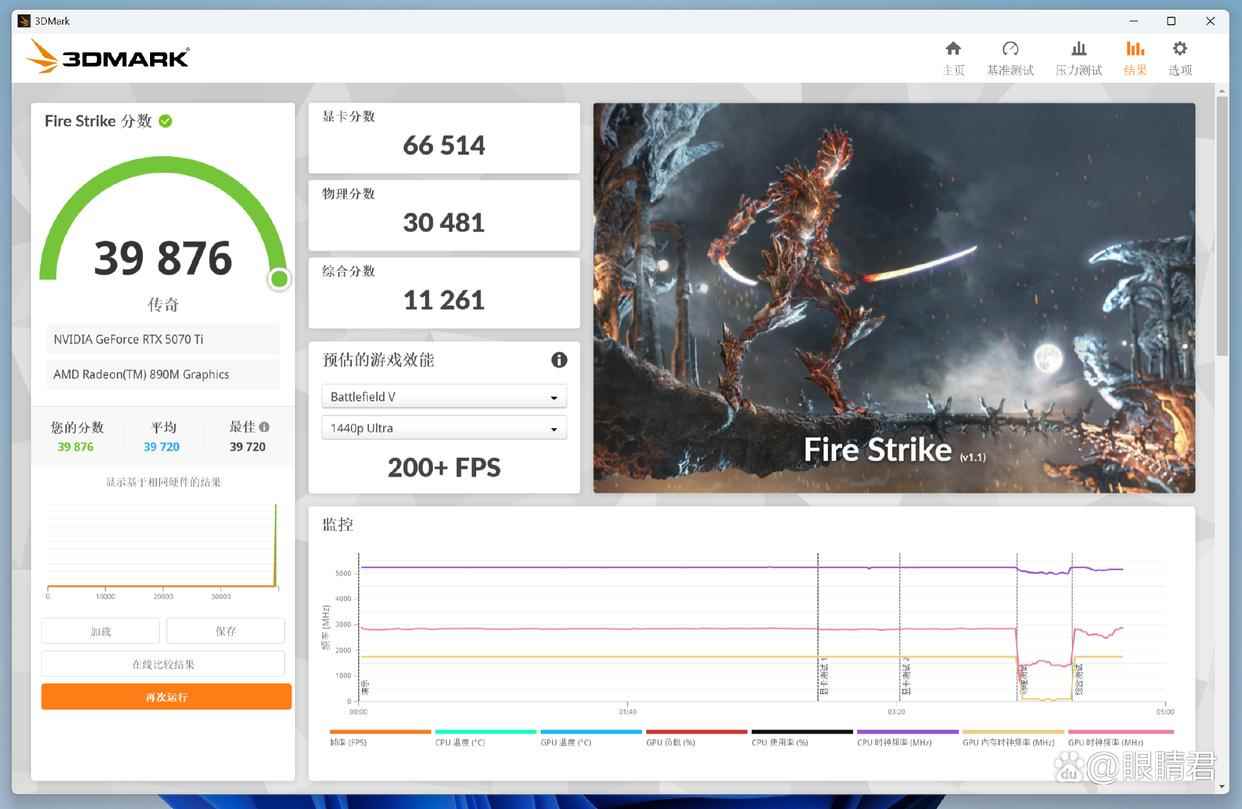Screen dimensions: 1242x809
Task: Click the 物理测试 marker in the chart
Action: [1023, 682]
